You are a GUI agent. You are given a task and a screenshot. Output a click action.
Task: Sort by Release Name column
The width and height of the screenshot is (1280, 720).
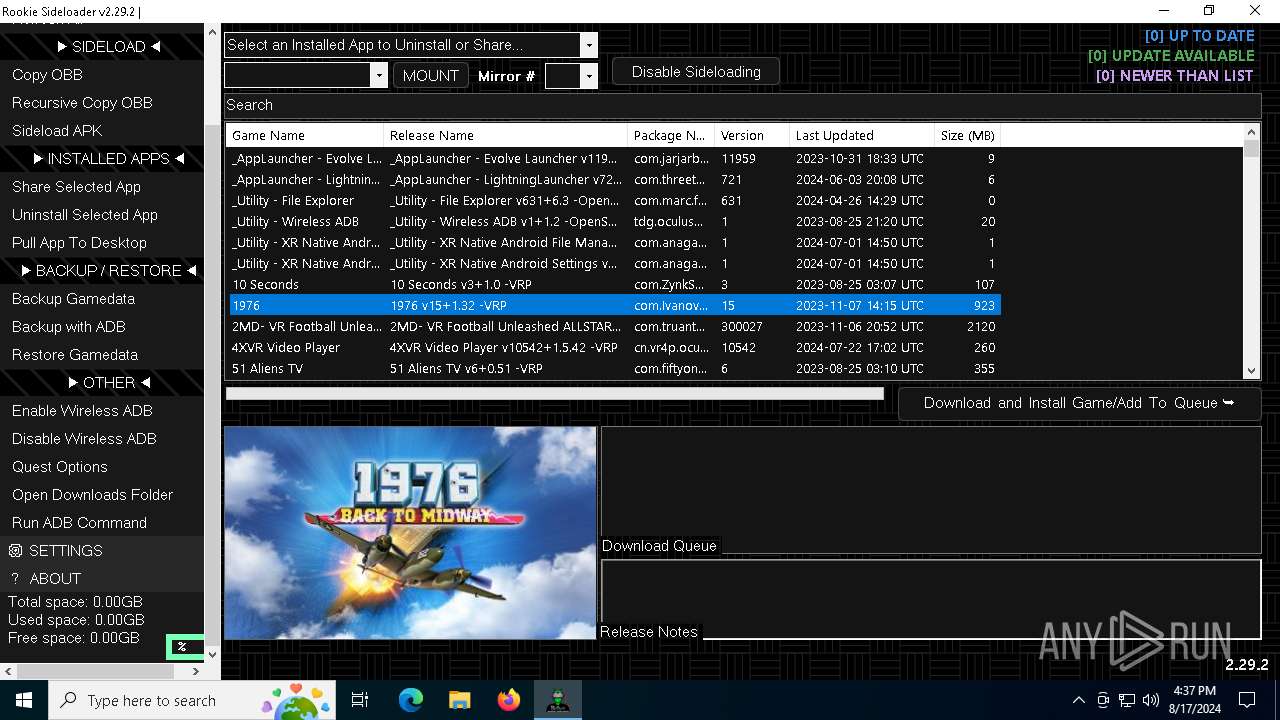point(506,135)
